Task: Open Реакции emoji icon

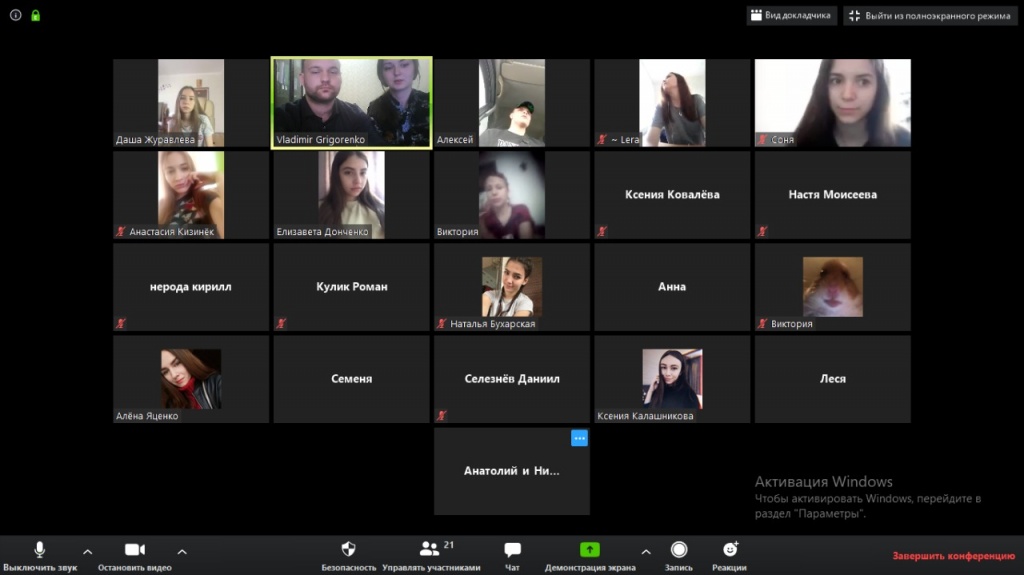Action: [x=729, y=549]
